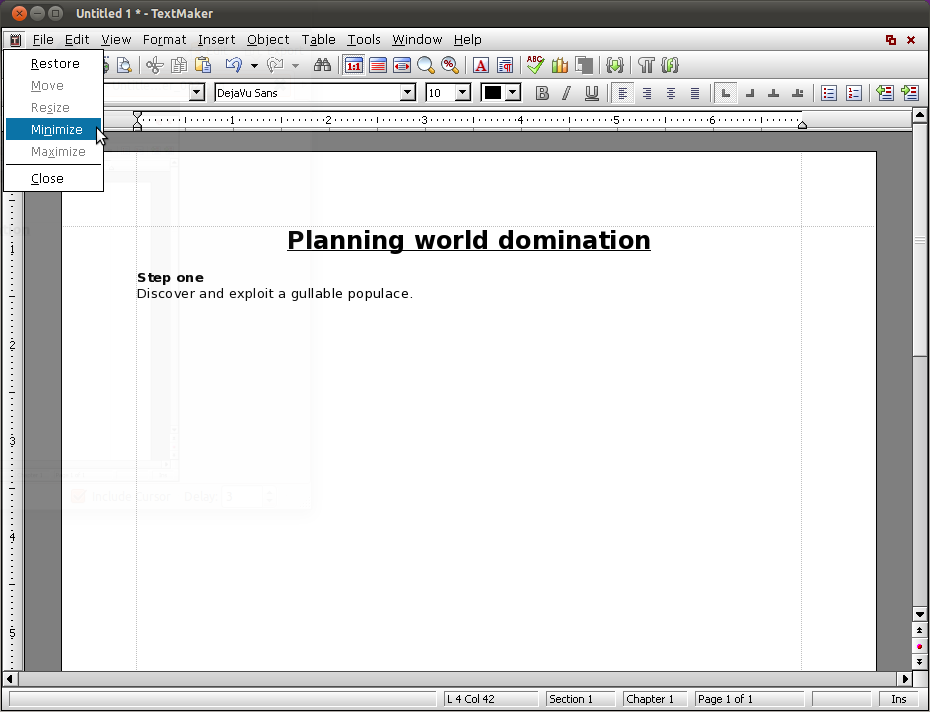
Task: Select Minimize in the window menu
Action: (56, 130)
